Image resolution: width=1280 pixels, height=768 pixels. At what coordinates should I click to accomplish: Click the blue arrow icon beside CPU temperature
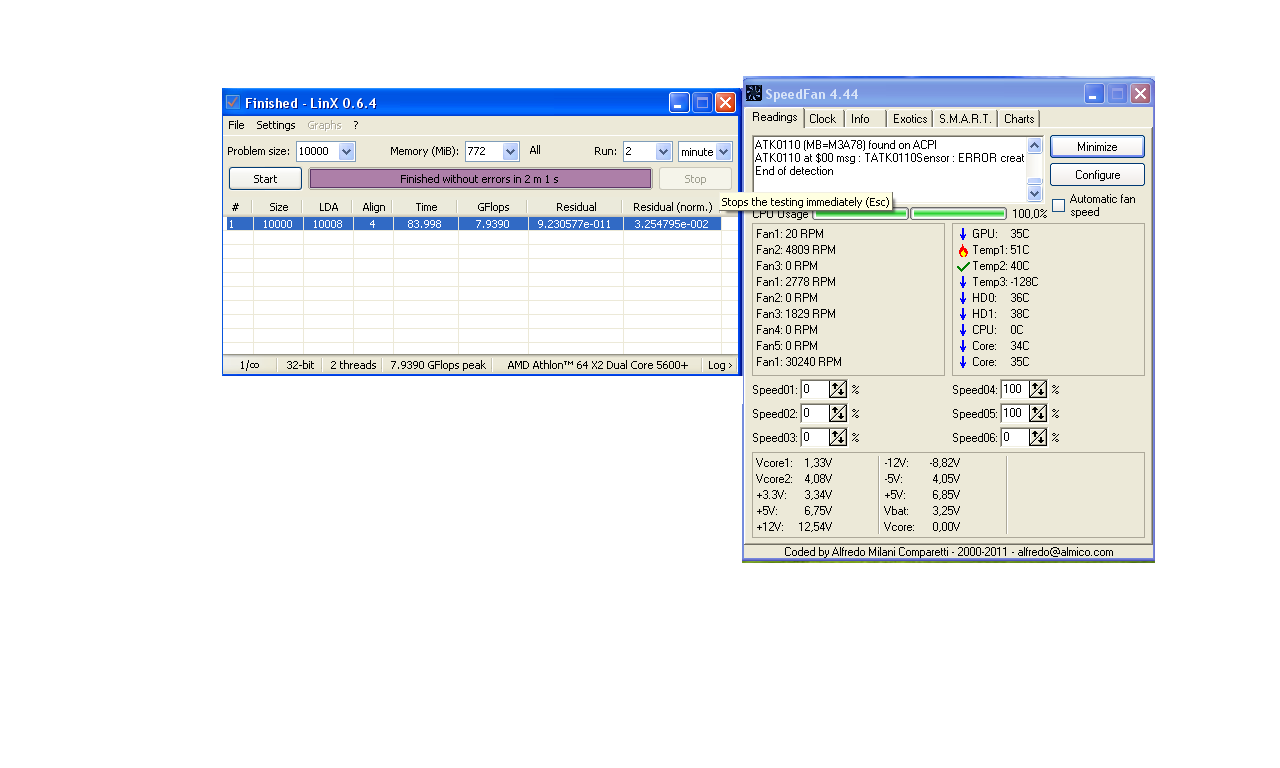coord(963,330)
